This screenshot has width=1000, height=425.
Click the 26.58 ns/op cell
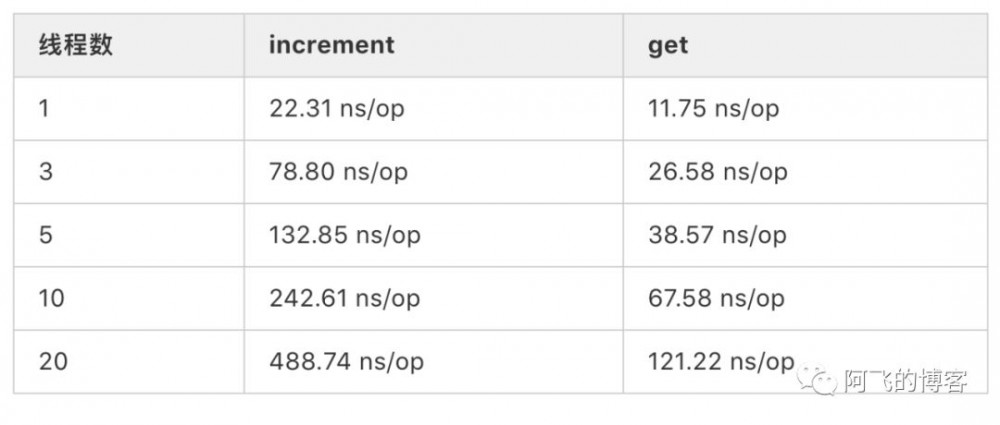point(717,172)
